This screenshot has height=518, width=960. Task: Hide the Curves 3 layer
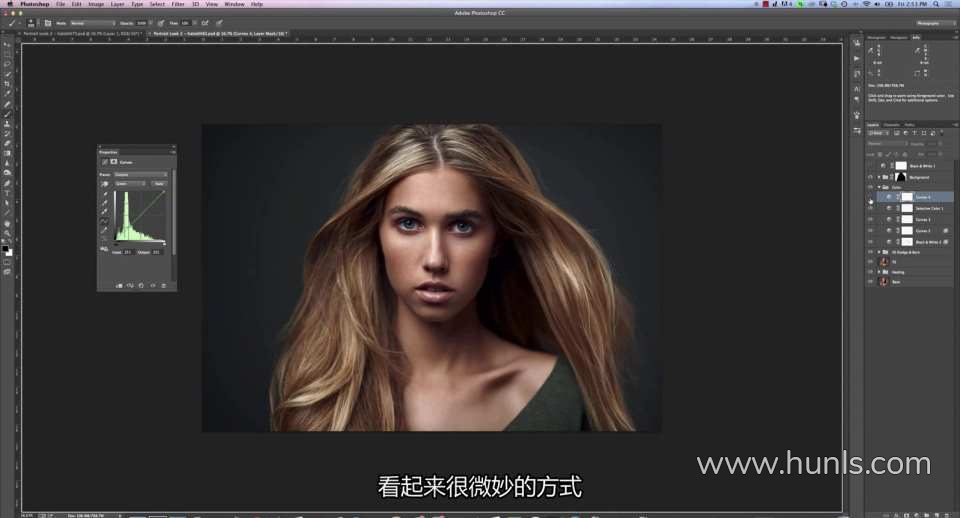[870, 219]
